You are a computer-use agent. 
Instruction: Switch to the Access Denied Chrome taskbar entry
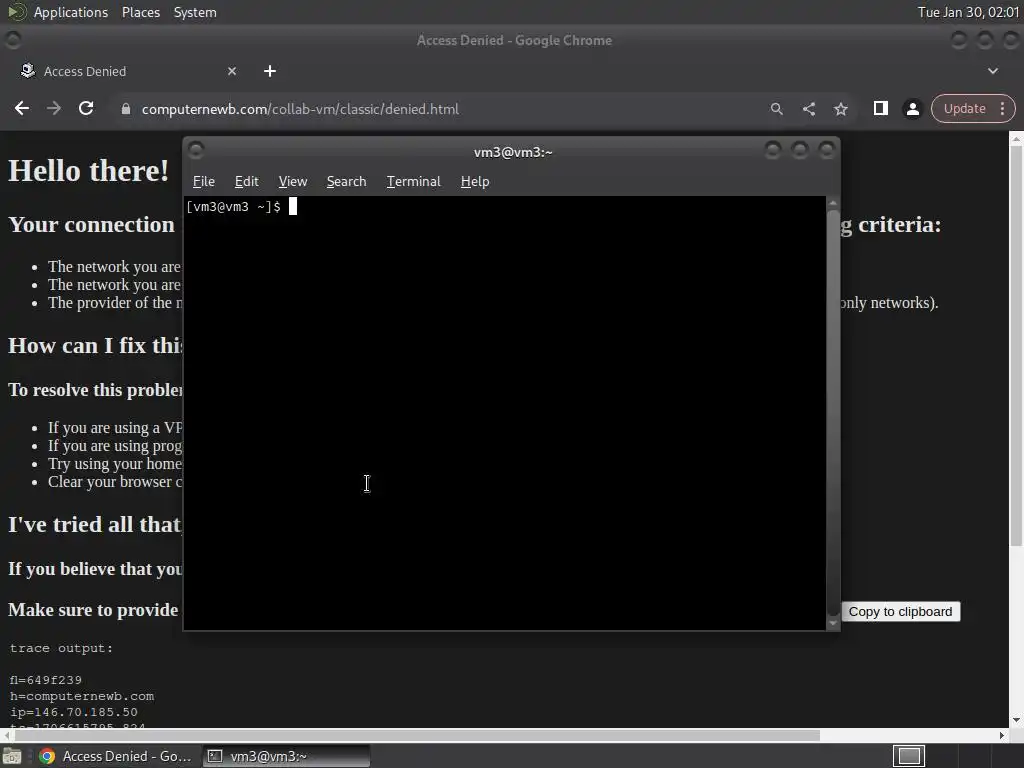(x=118, y=756)
